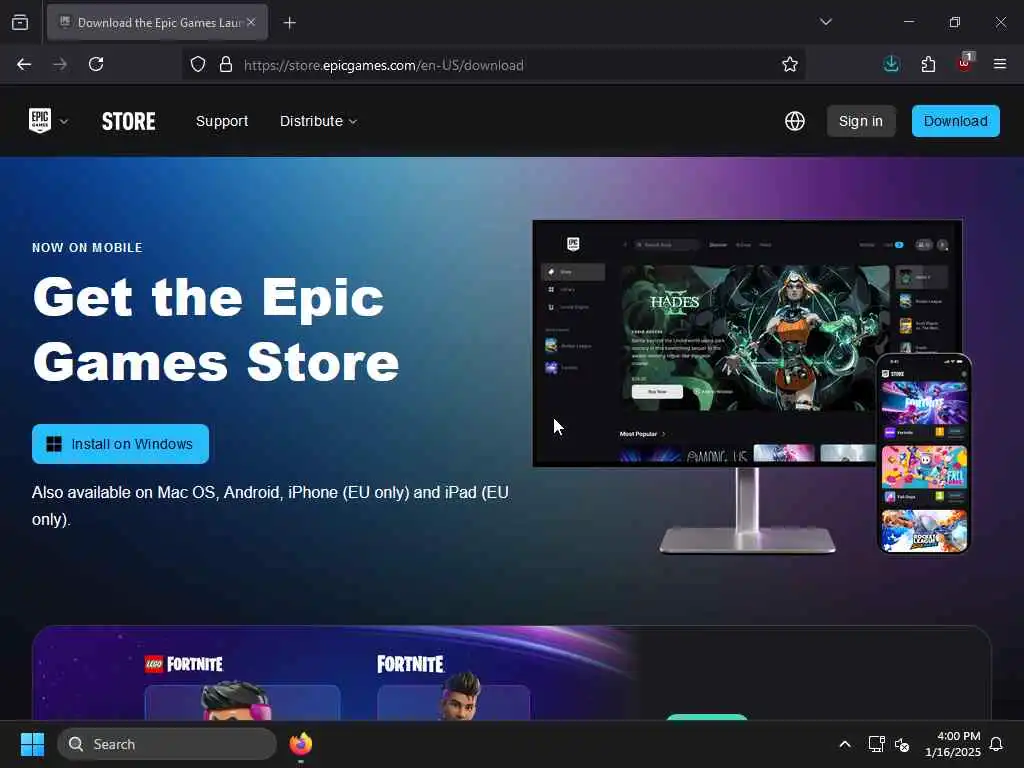Image resolution: width=1024 pixels, height=768 pixels.
Task: Show hidden system tray icons
Action: coord(844,744)
